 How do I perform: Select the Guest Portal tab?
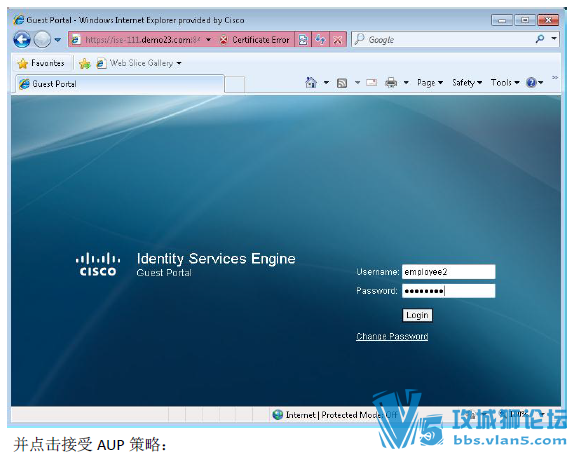tap(119, 84)
